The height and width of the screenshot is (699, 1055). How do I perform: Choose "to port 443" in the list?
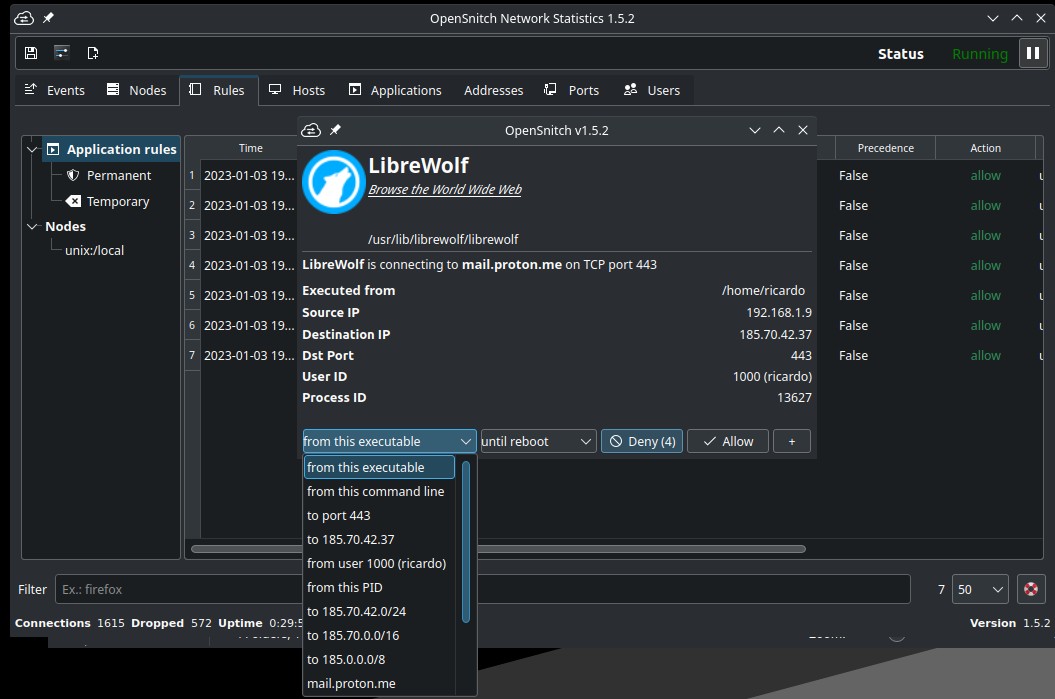tap(379, 515)
